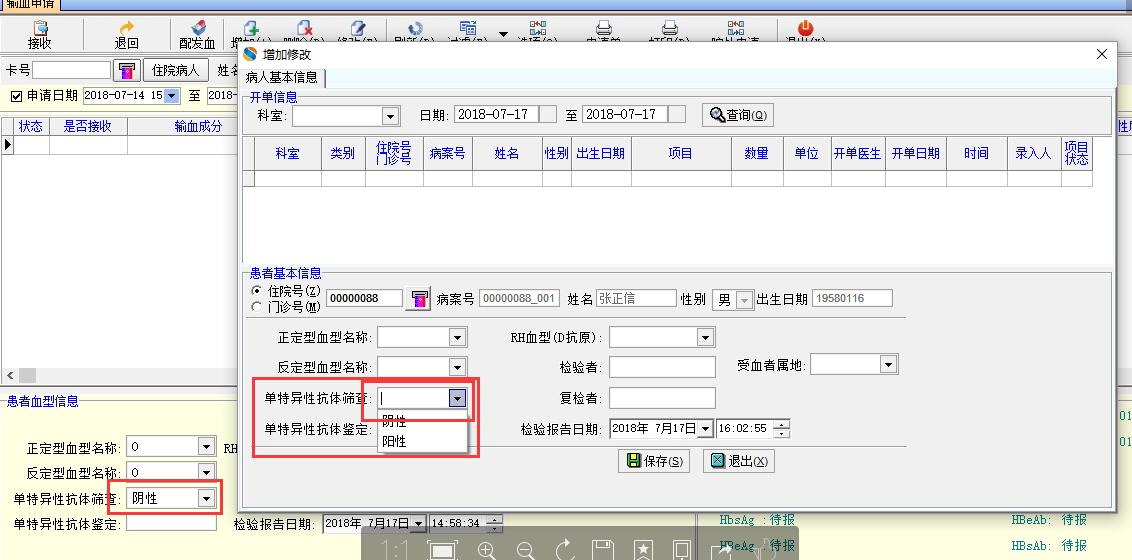Click the 1:1 actual size icon in overlay
This screenshot has height=560, width=1132.
pyautogui.click(x=394, y=551)
